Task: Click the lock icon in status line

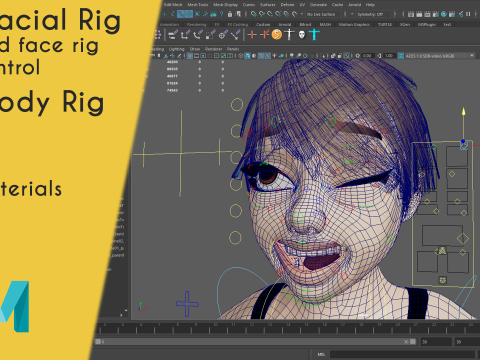Action: (x=230, y=14)
